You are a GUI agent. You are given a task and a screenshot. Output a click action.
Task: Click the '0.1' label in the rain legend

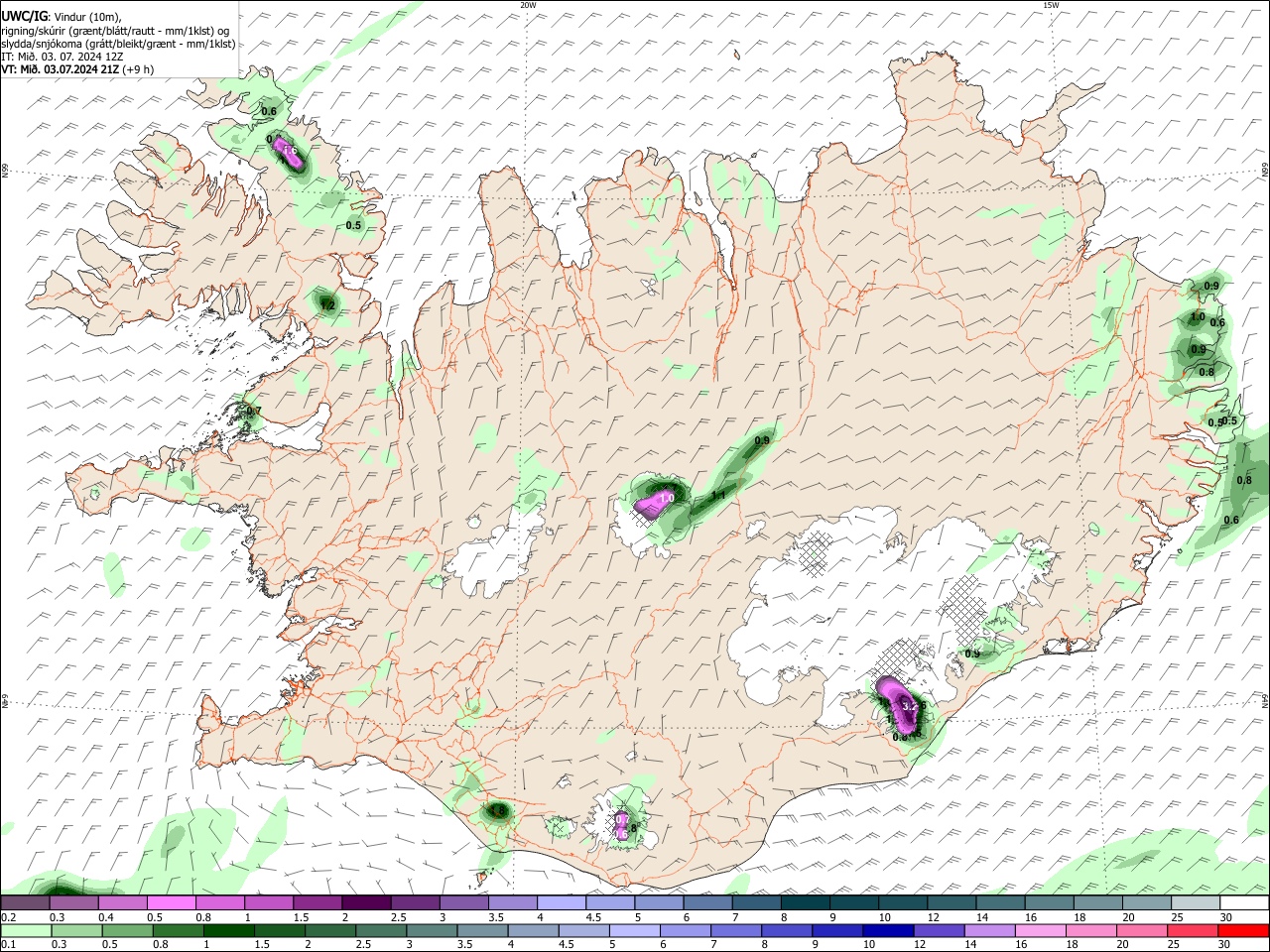click(8, 944)
